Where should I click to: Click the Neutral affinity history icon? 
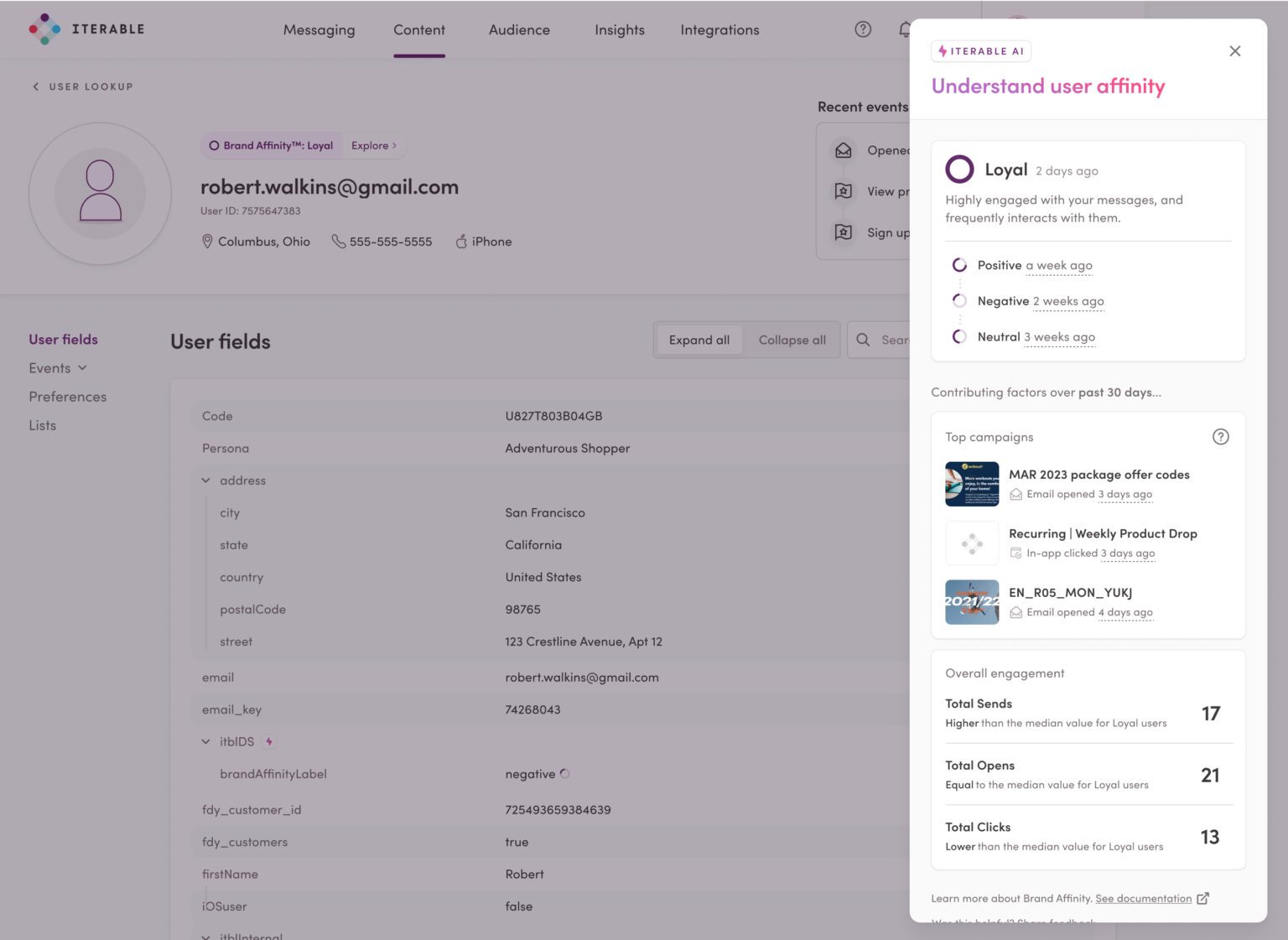point(959,337)
